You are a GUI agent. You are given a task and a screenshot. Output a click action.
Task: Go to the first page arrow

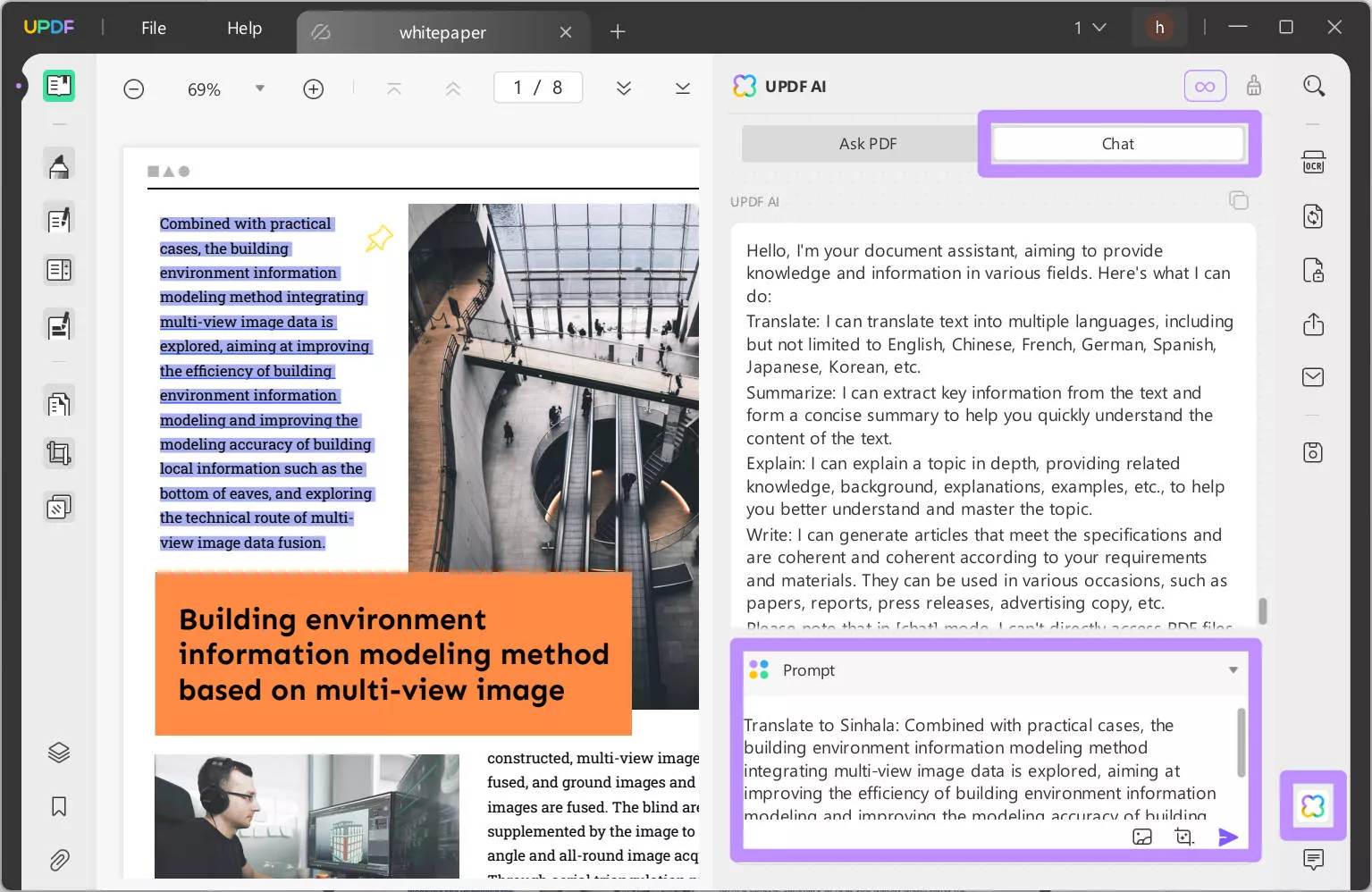point(394,88)
